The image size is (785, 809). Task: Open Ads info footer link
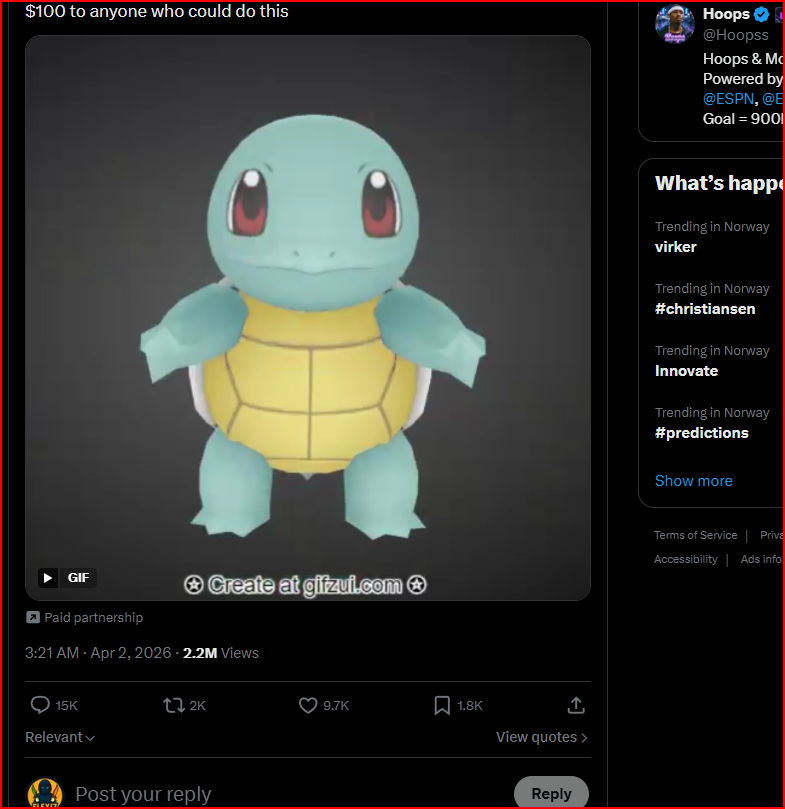point(761,559)
